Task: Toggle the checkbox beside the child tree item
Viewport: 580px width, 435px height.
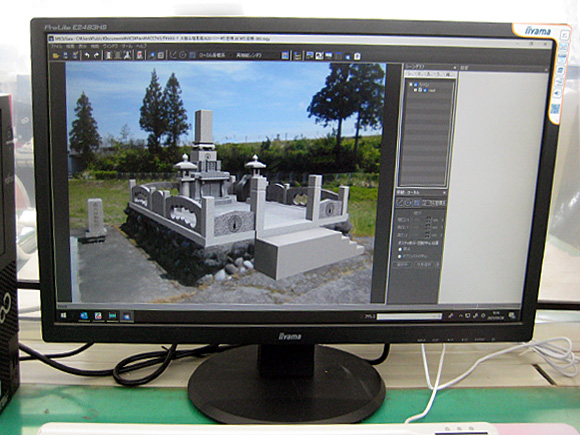Action: click(425, 90)
